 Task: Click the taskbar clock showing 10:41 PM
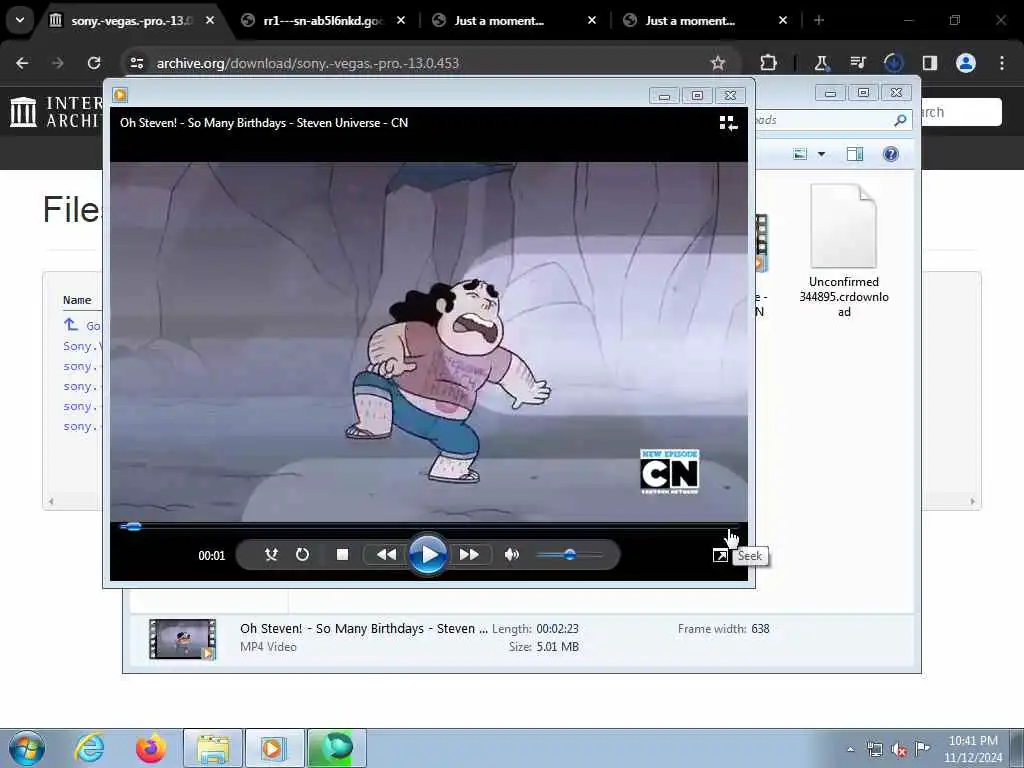pos(973,749)
